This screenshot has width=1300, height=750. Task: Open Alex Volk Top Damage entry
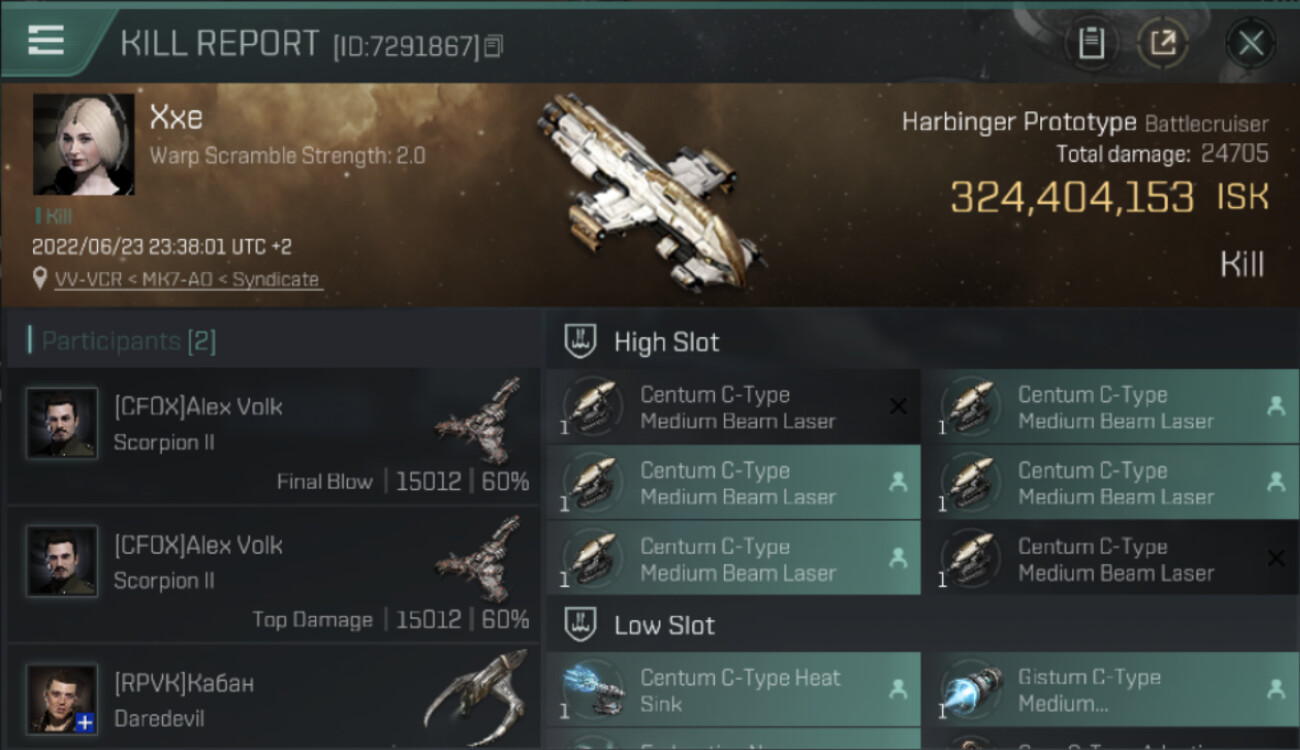coord(273,574)
